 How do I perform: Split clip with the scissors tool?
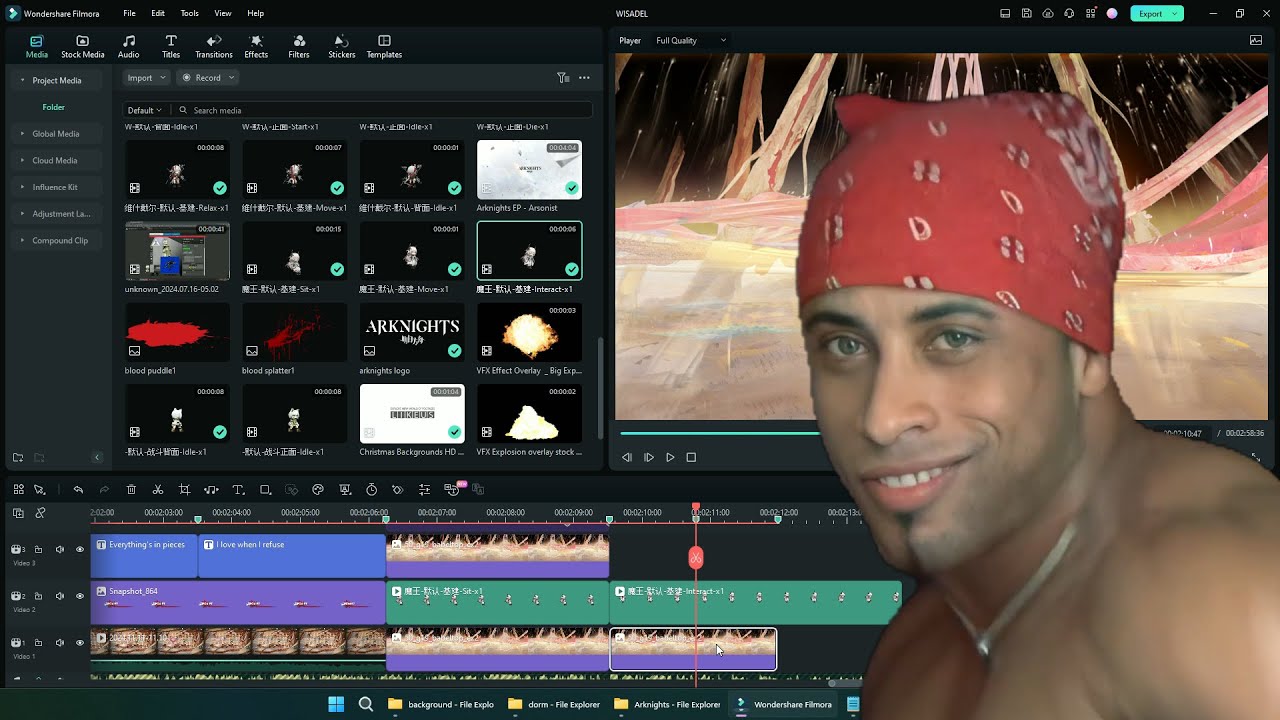pyautogui.click(x=158, y=489)
